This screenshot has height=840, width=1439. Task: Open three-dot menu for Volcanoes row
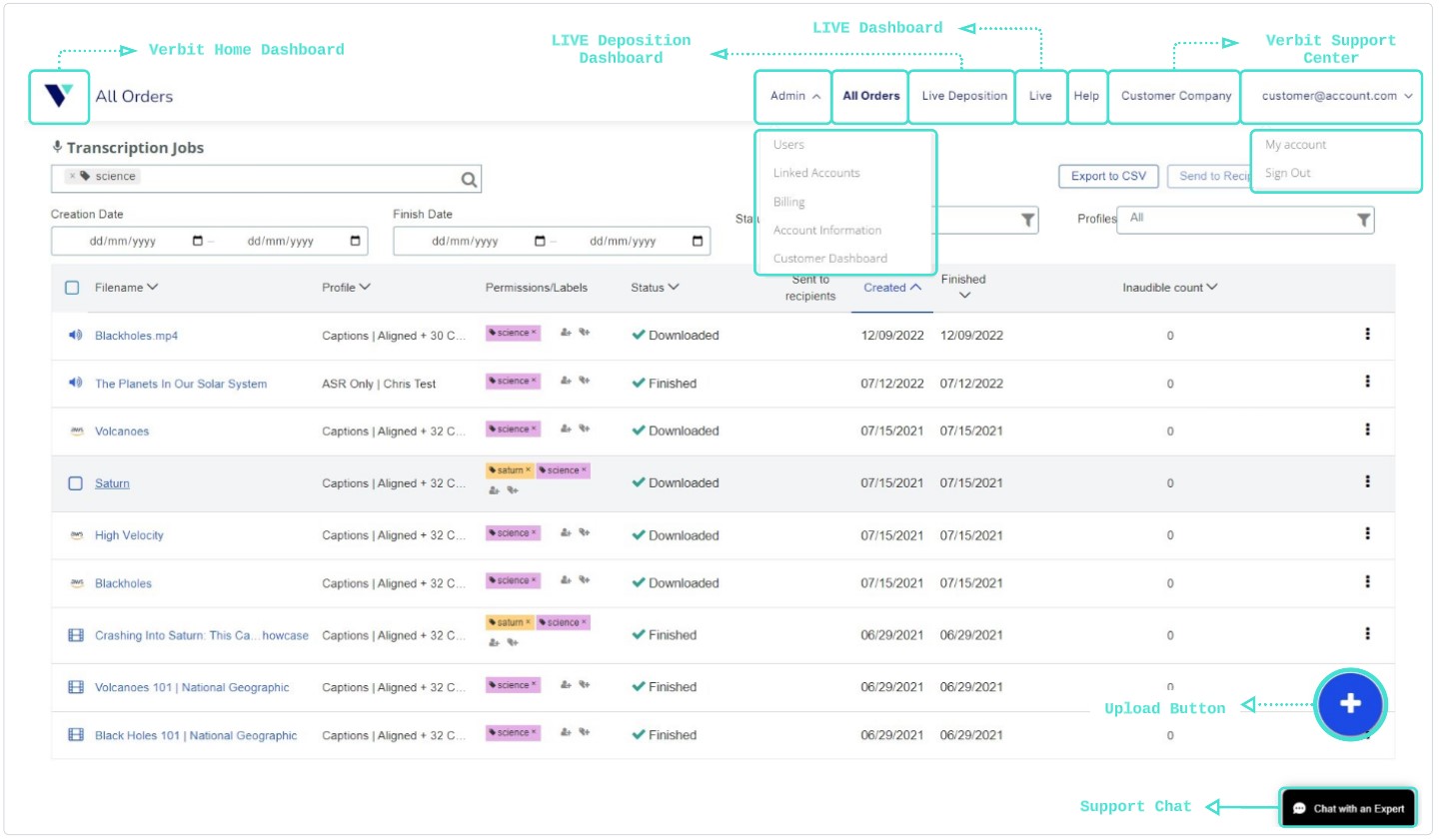point(1367,429)
